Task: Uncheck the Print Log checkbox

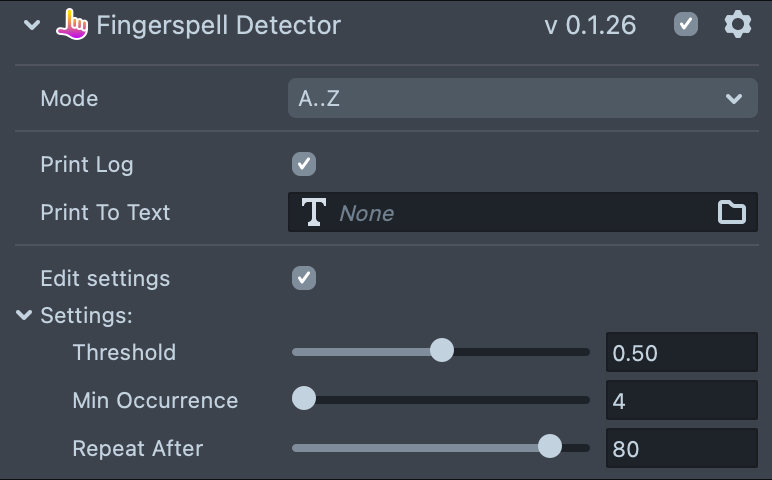Action: [304, 164]
